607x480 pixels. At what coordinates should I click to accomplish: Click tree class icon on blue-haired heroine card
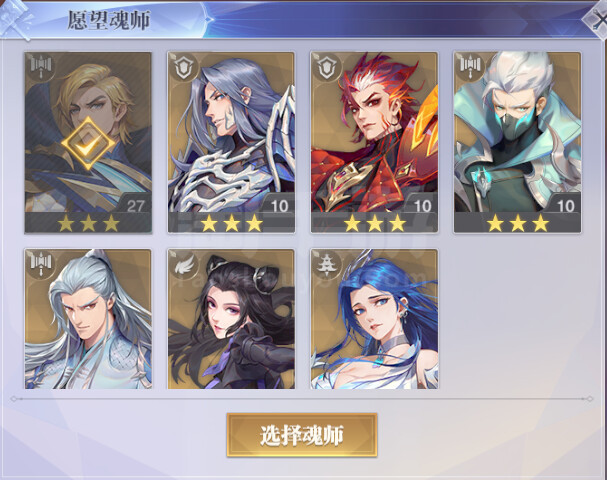point(327,264)
